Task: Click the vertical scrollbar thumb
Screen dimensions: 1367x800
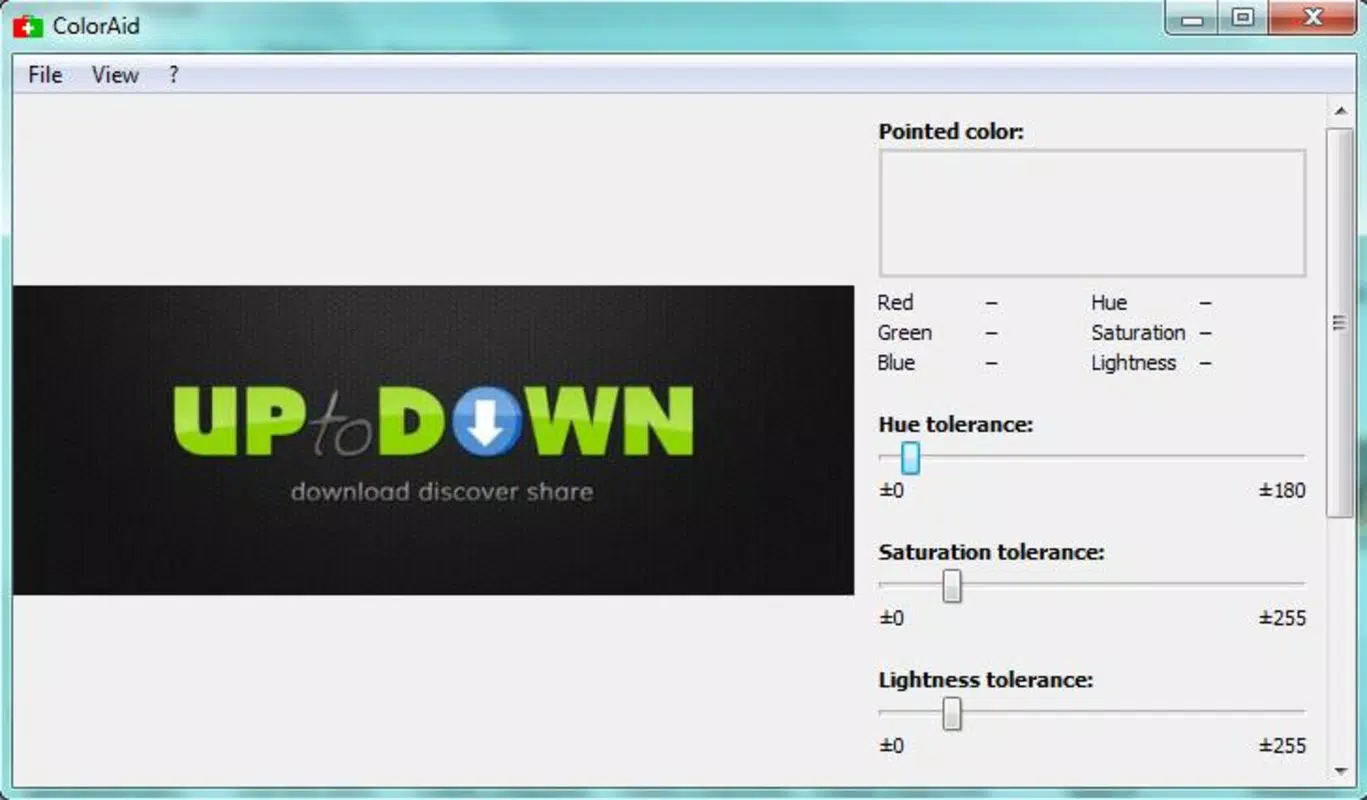Action: [1340, 322]
